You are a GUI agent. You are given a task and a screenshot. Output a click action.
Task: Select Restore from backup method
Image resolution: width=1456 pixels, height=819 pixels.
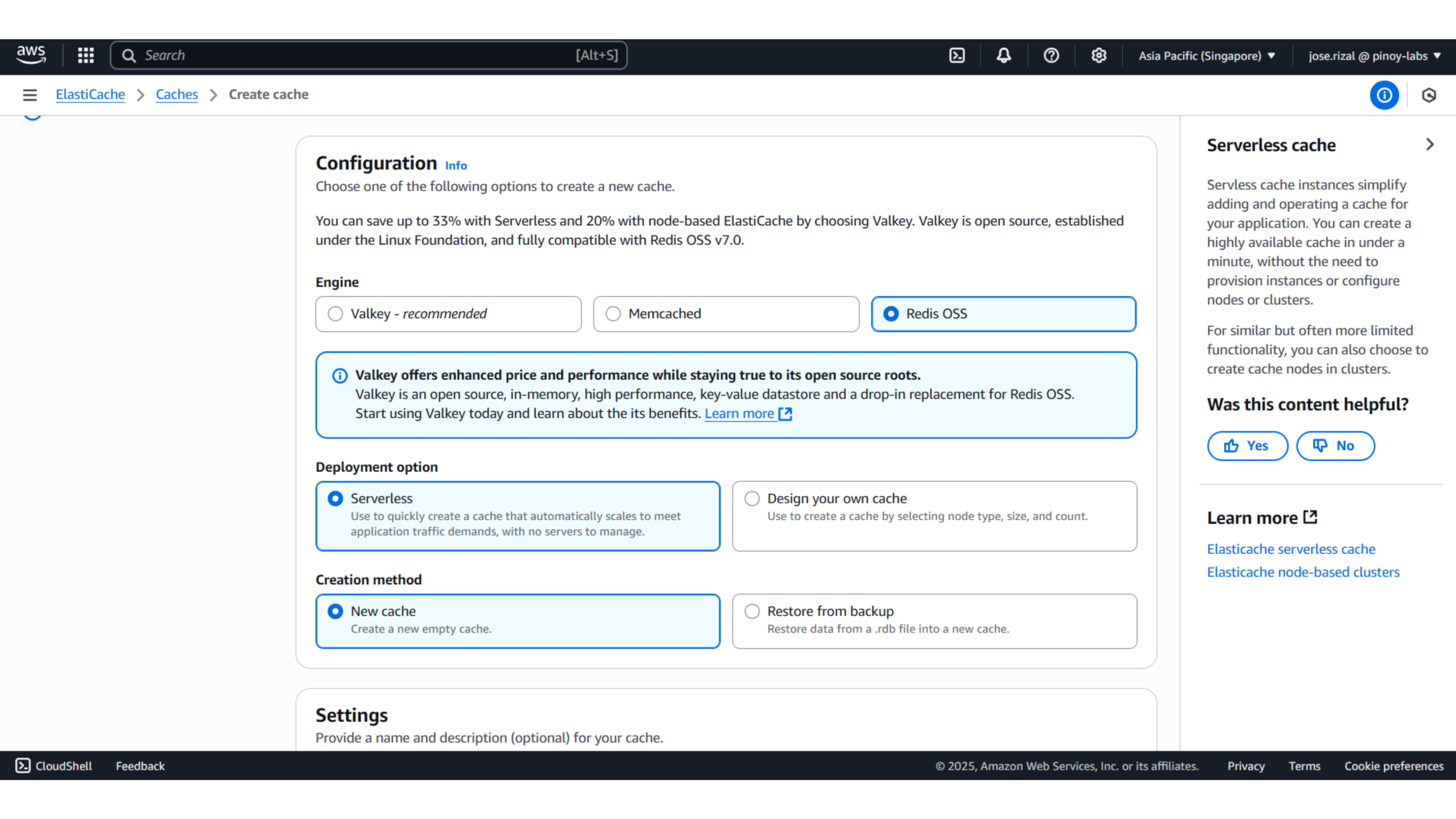[x=934, y=621]
